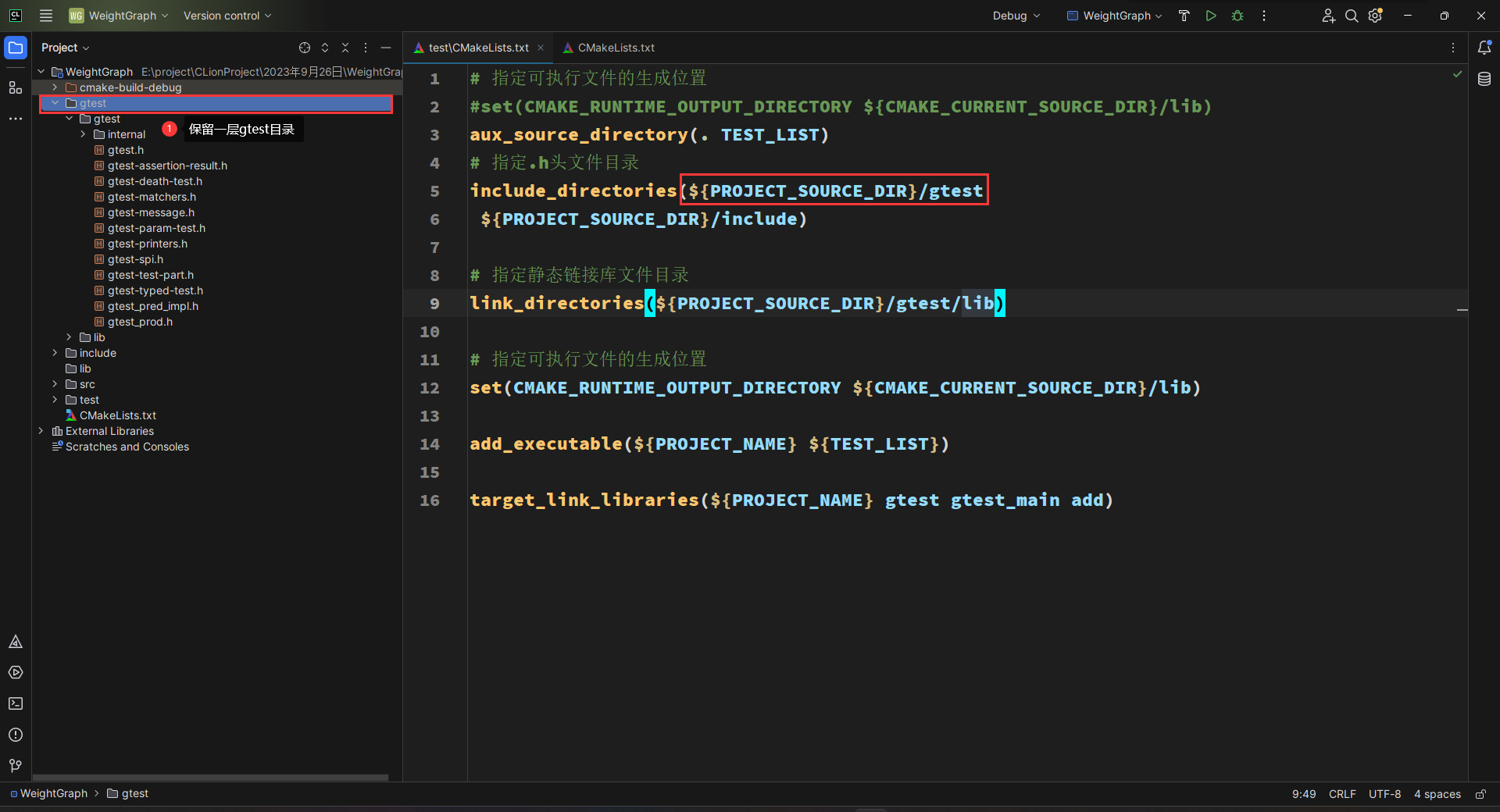
Task: Expand the cmake-build-debug folder
Action: 55,87
